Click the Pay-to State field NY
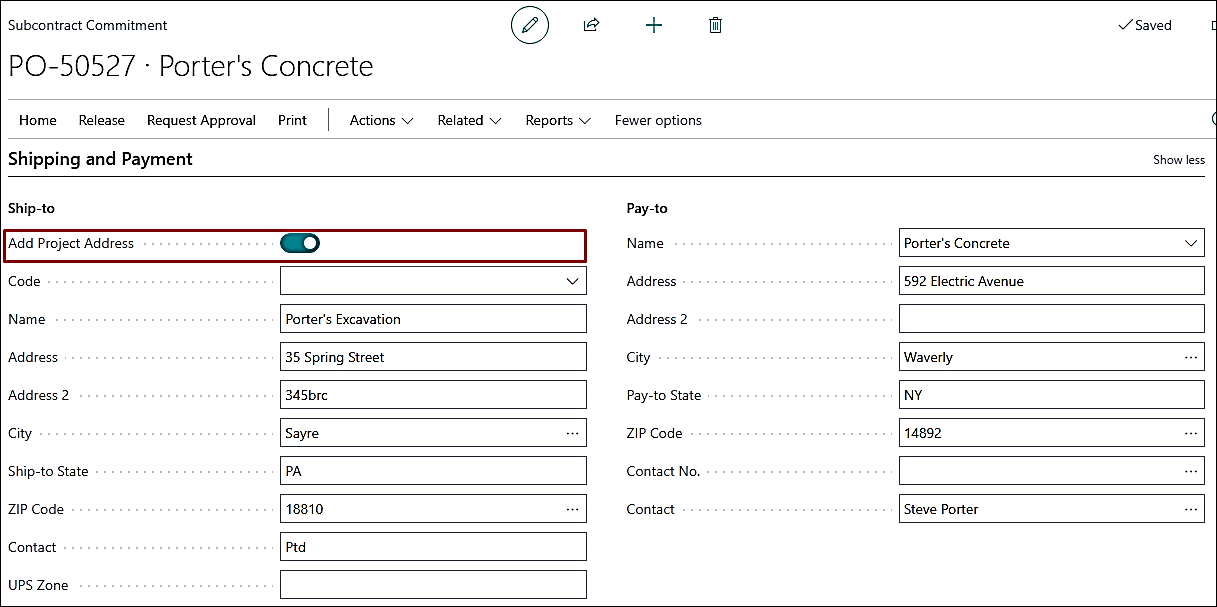 pos(1052,395)
